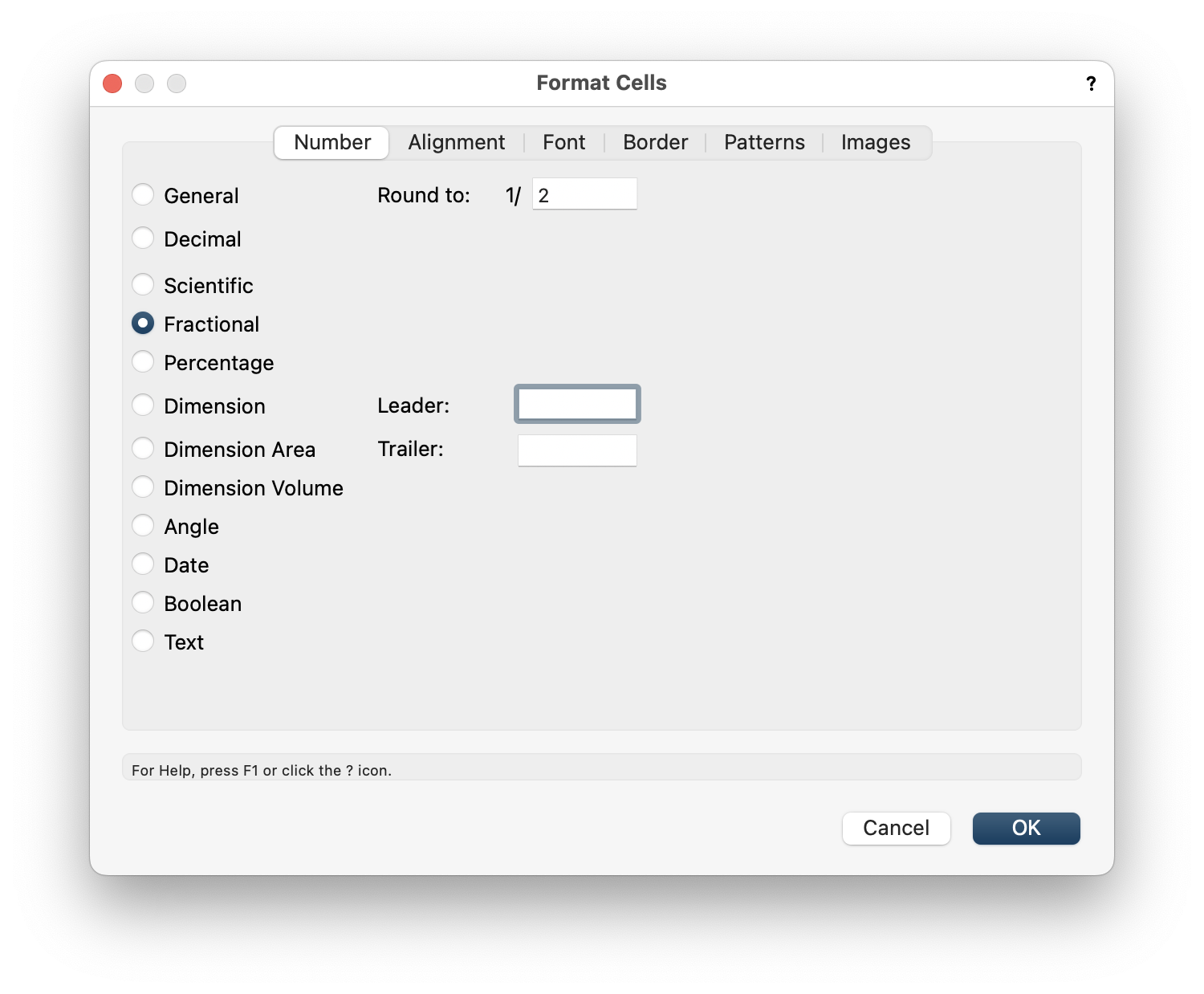Select the Date format radio button
This screenshot has width=1204, height=994.
143,564
